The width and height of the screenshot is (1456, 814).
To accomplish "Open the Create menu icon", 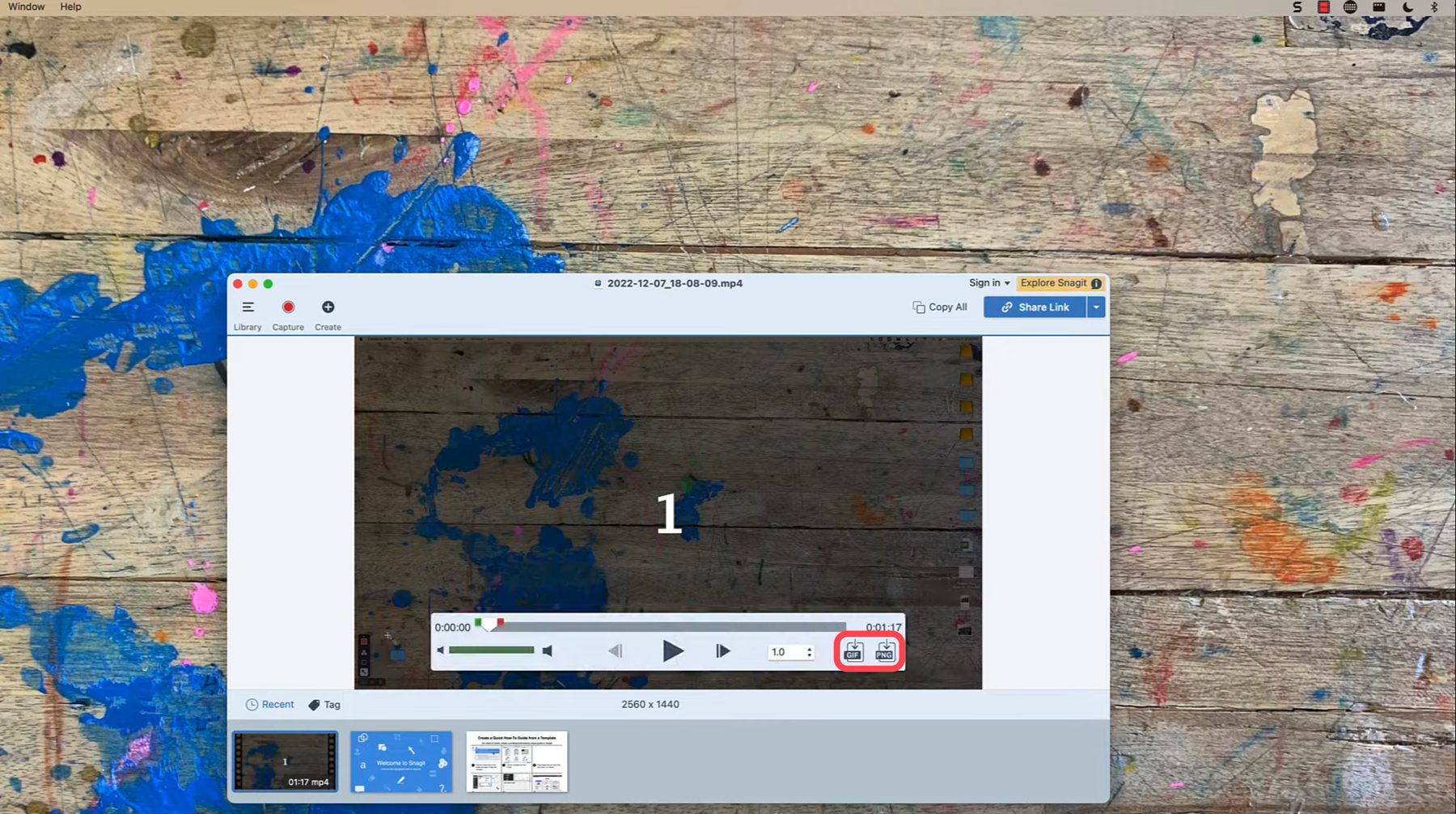I will [328, 307].
